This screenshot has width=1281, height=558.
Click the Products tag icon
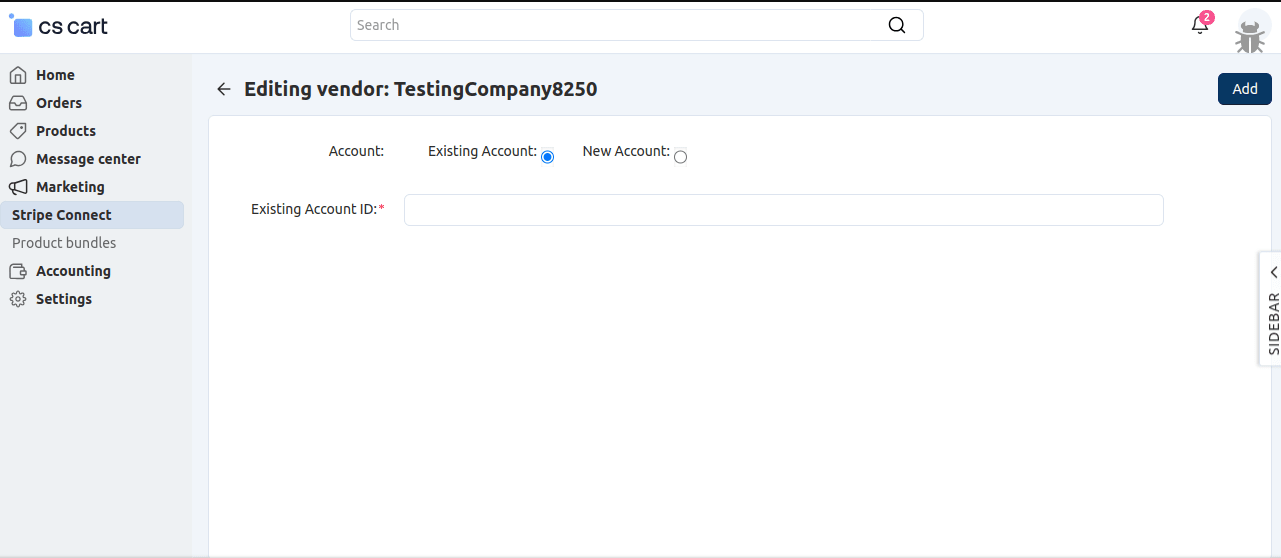[18, 131]
